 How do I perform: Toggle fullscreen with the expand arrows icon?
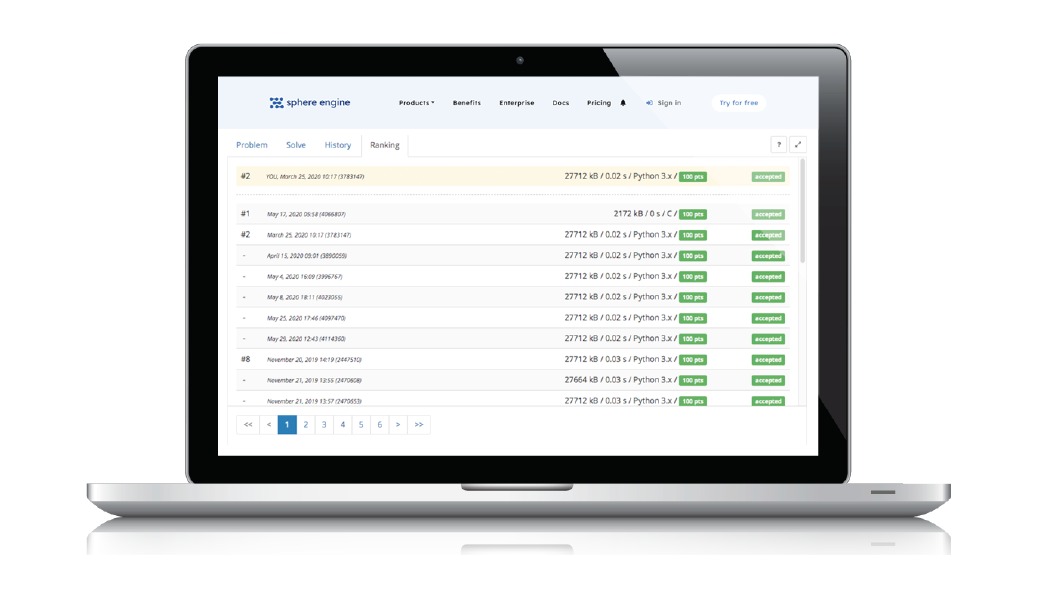(x=797, y=145)
